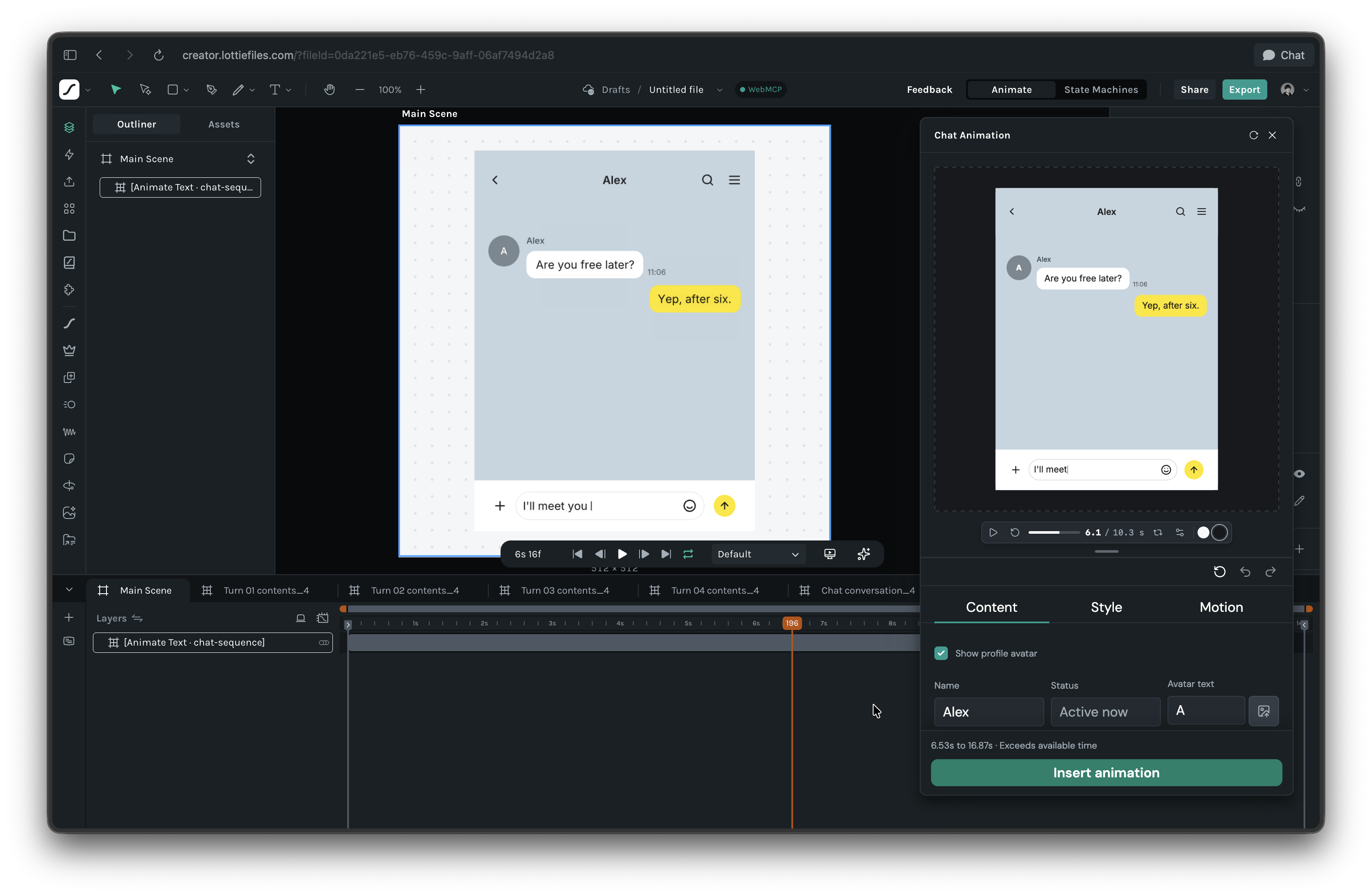Click the sticker sidebar icon
The width and height of the screenshot is (1372, 896).
coord(69,459)
